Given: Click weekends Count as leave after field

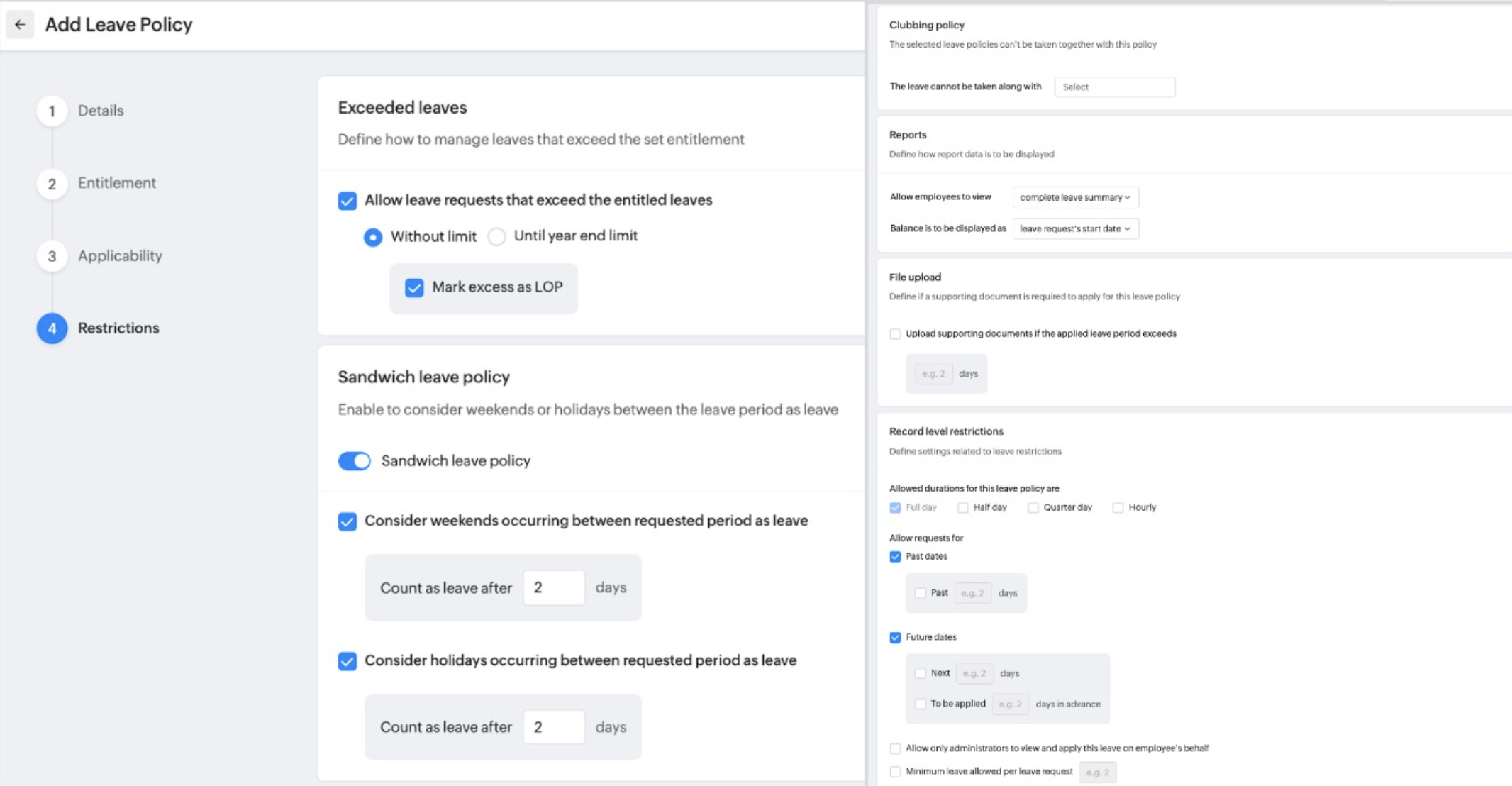Looking at the screenshot, I should point(554,587).
